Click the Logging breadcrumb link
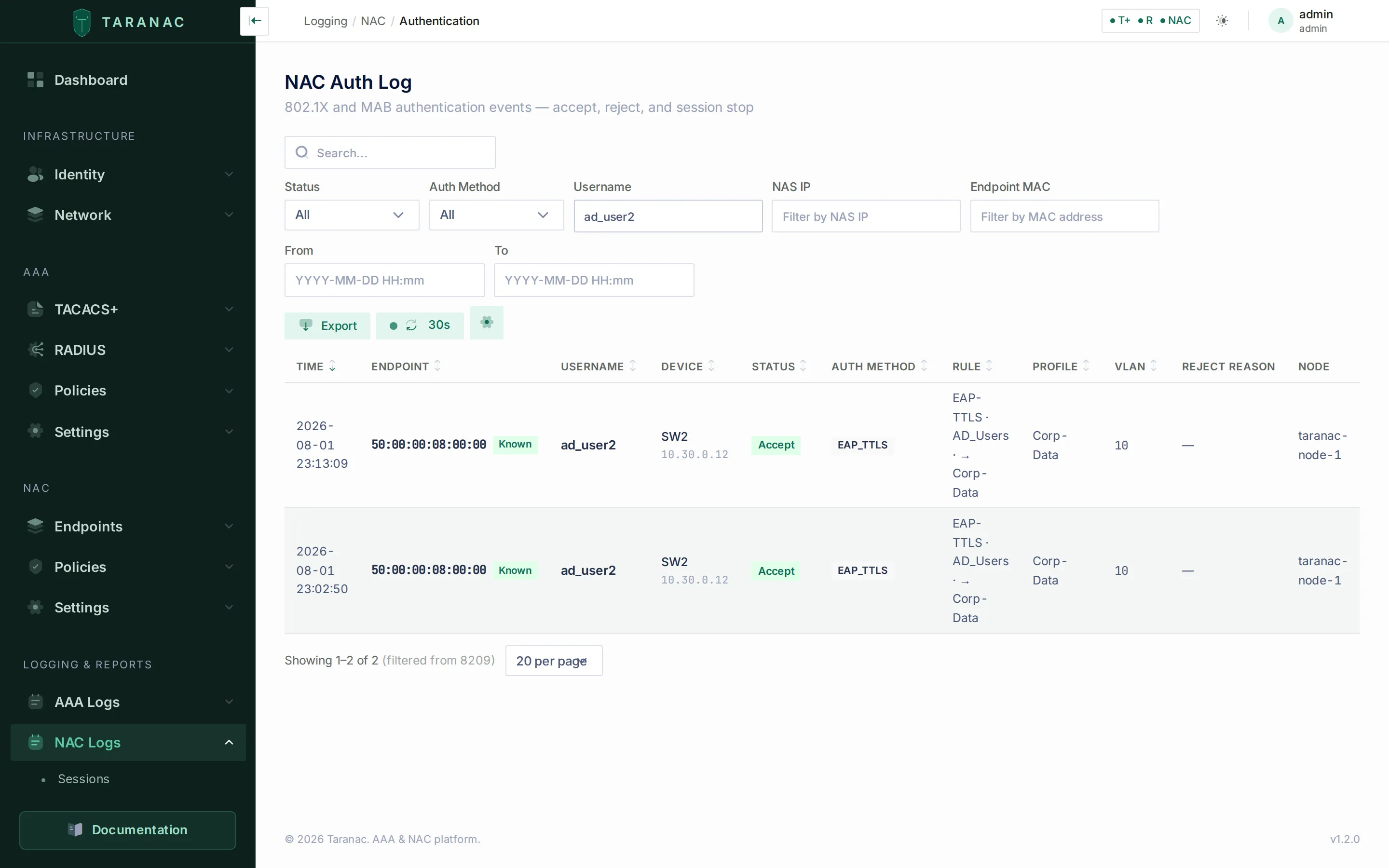 pos(325,21)
